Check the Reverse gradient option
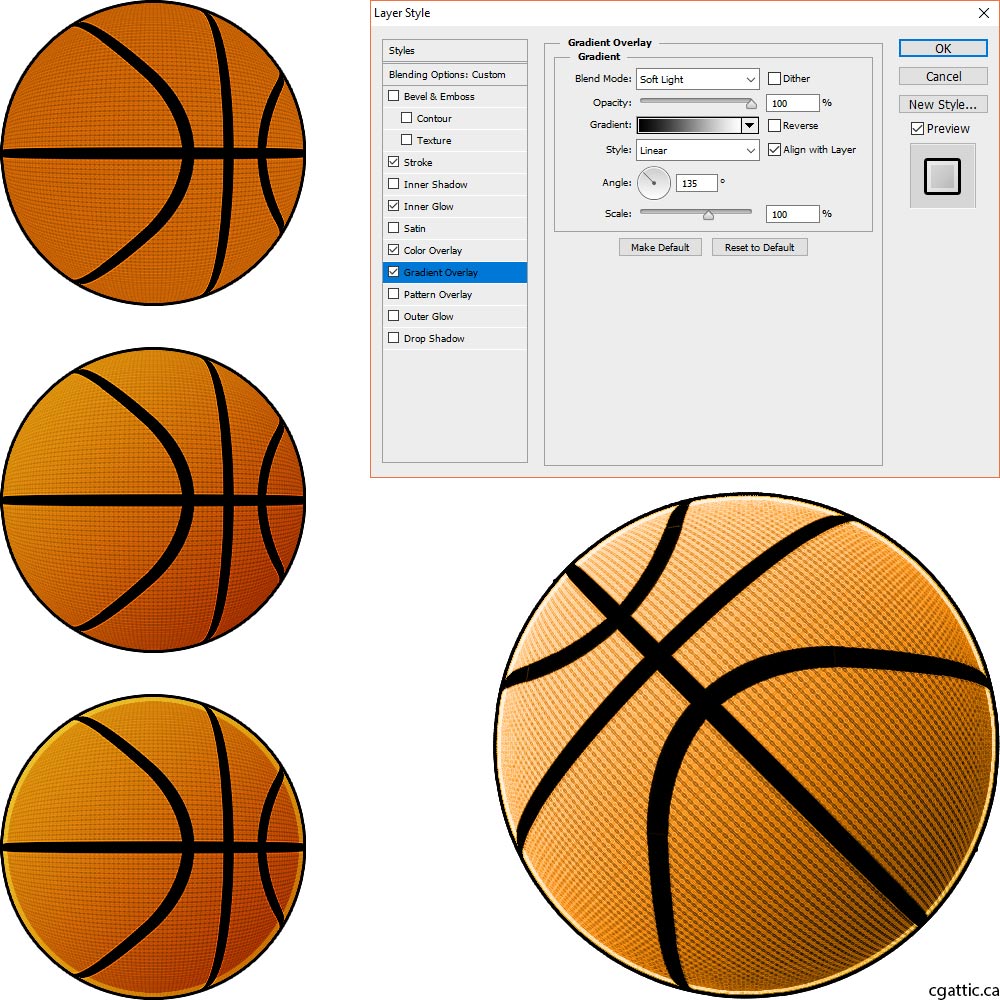The image size is (1000, 1000). pos(775,125)
